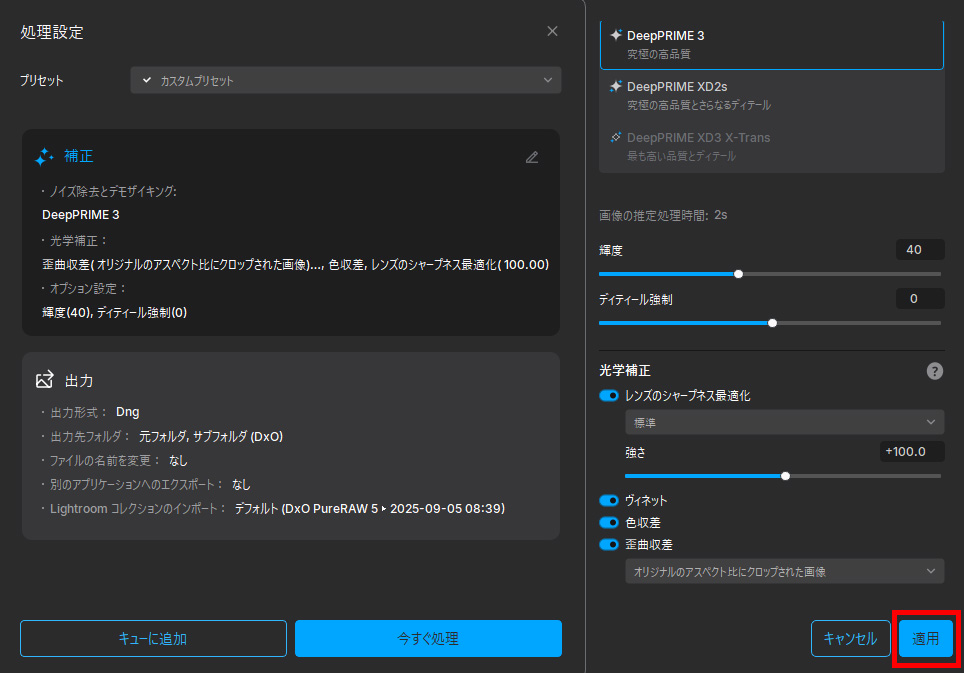964x673 pixels.
Task: Click the 画像の推定処理時間: 2s text
Action: [663, 215]
